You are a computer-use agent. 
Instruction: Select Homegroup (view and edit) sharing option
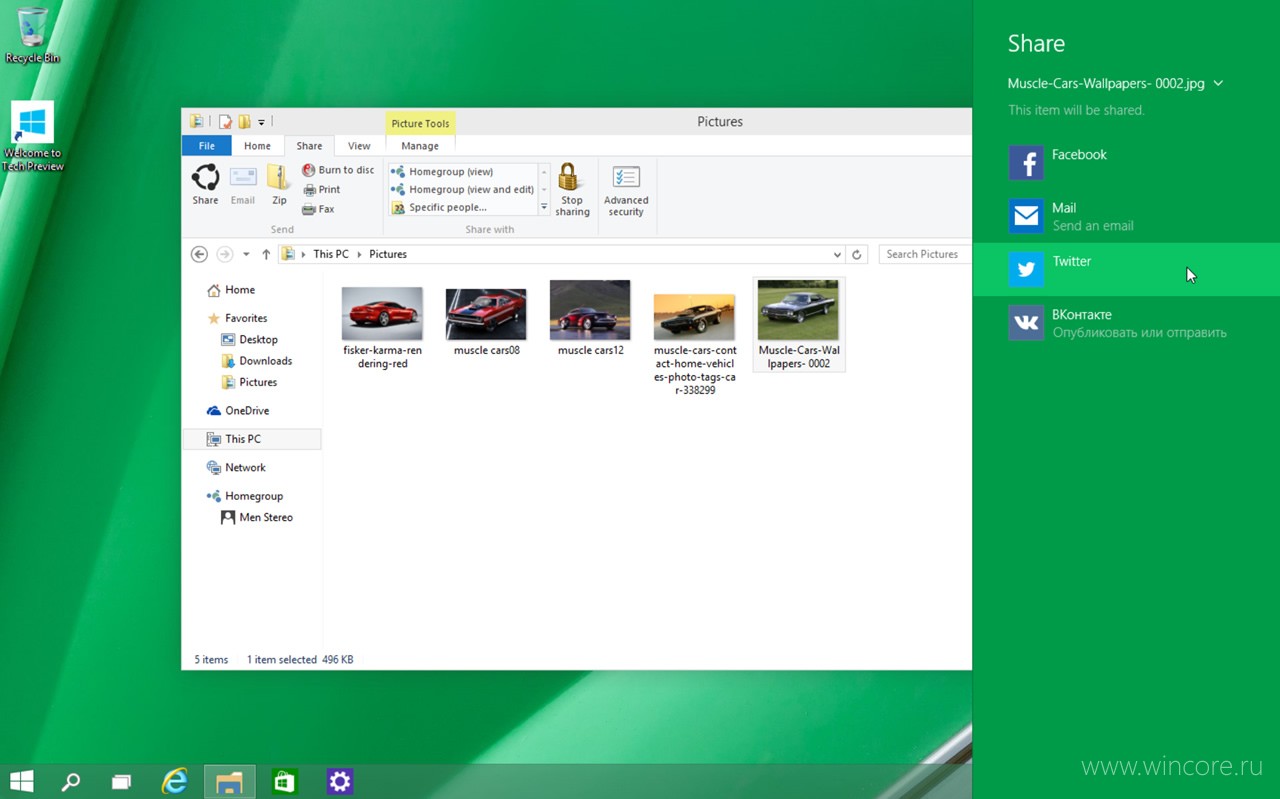pos(463,190)
